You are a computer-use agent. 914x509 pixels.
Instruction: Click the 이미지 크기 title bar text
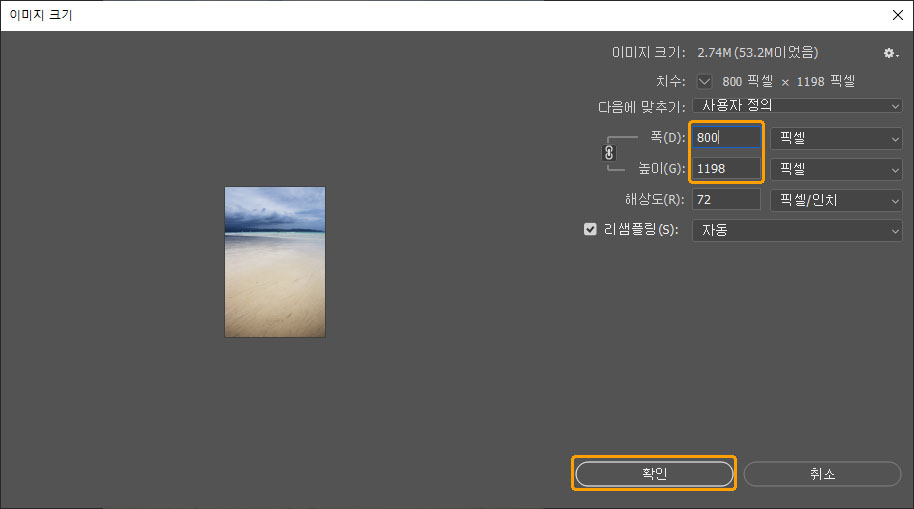pos(41,15)
